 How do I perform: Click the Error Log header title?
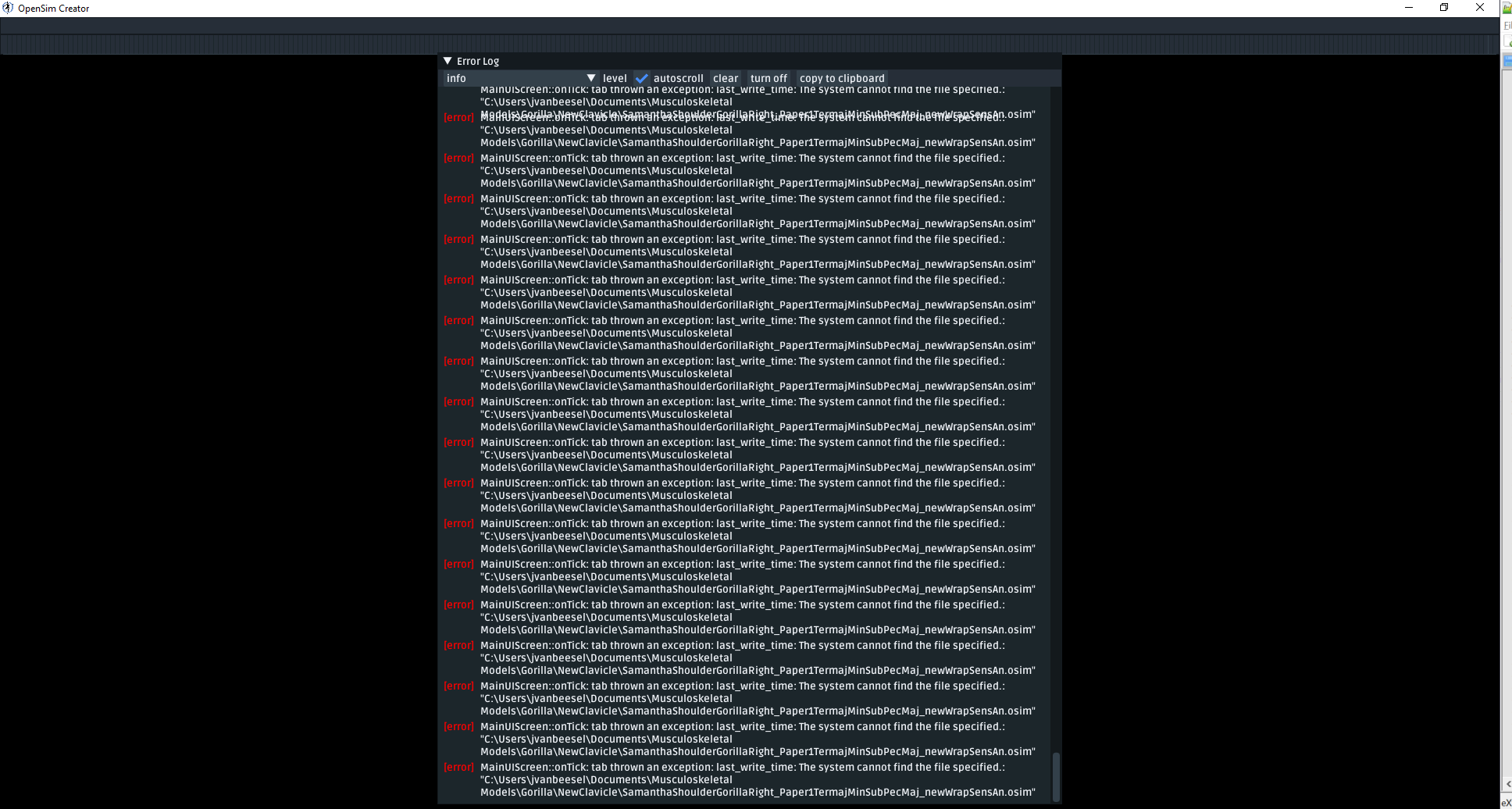(x=477, y=61)
